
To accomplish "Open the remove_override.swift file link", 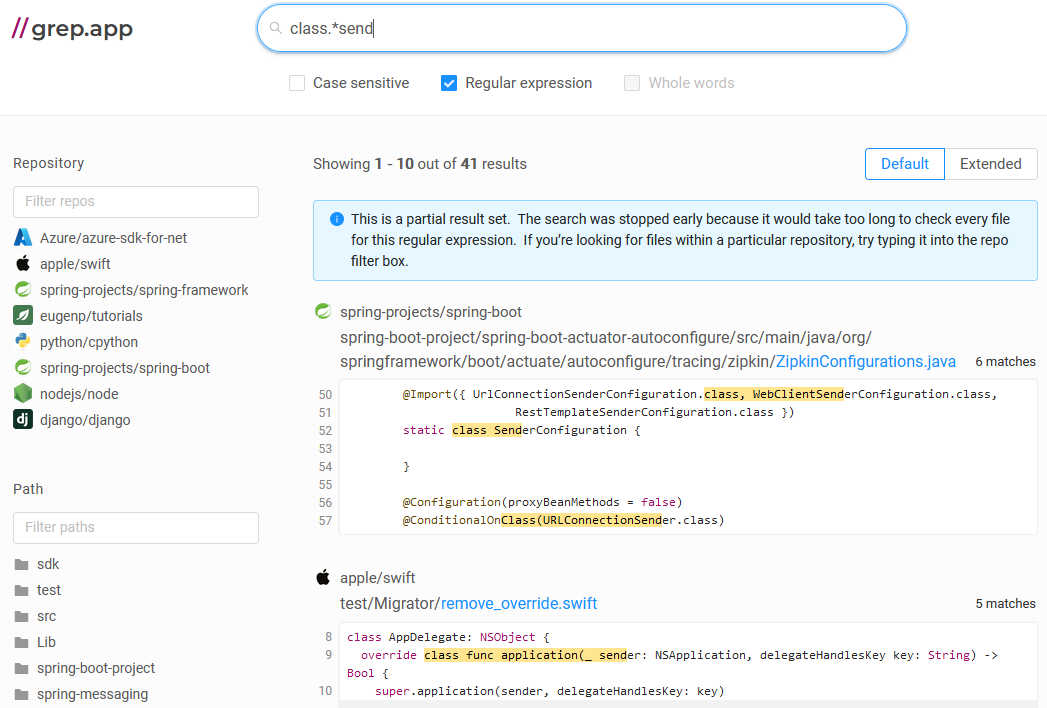I will click(x=519, y=603).
